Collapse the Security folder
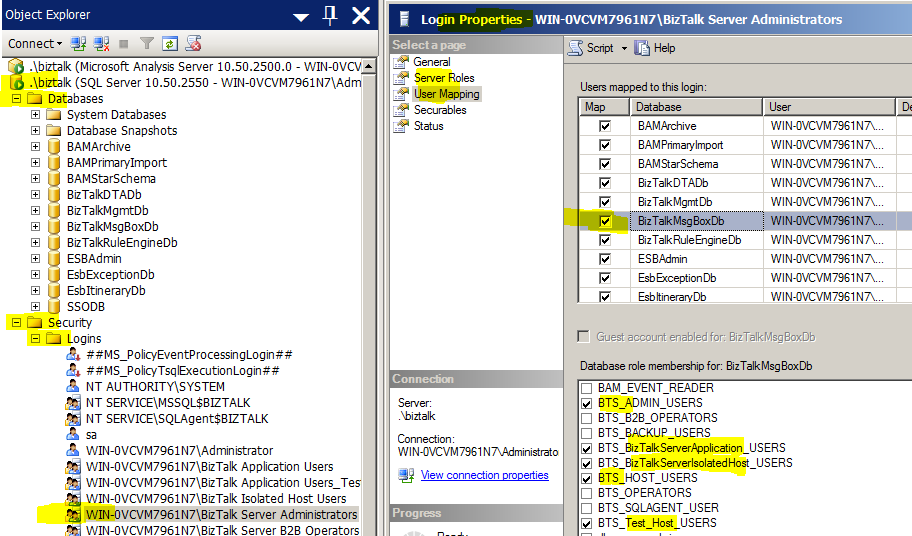The image size is (912, 536). pos(16,322)
